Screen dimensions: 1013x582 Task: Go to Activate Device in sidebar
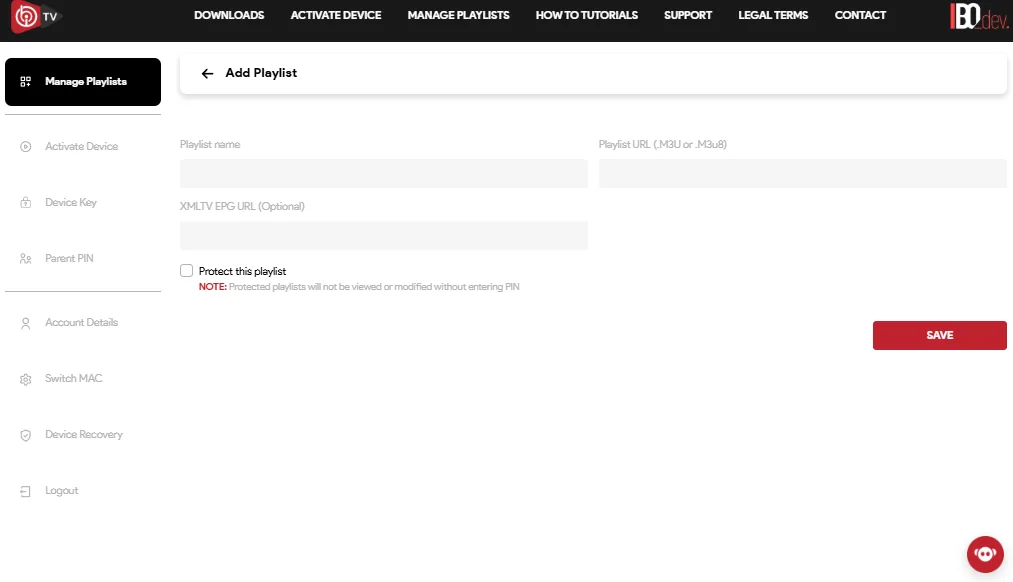pos(83,147)
